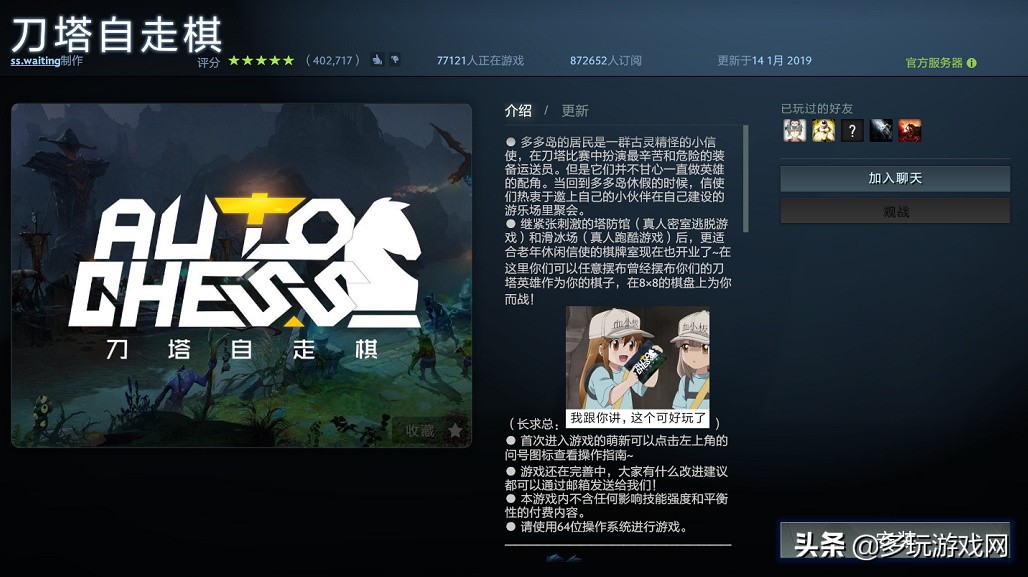Rate the game with thumbs up

pos(378,60)
